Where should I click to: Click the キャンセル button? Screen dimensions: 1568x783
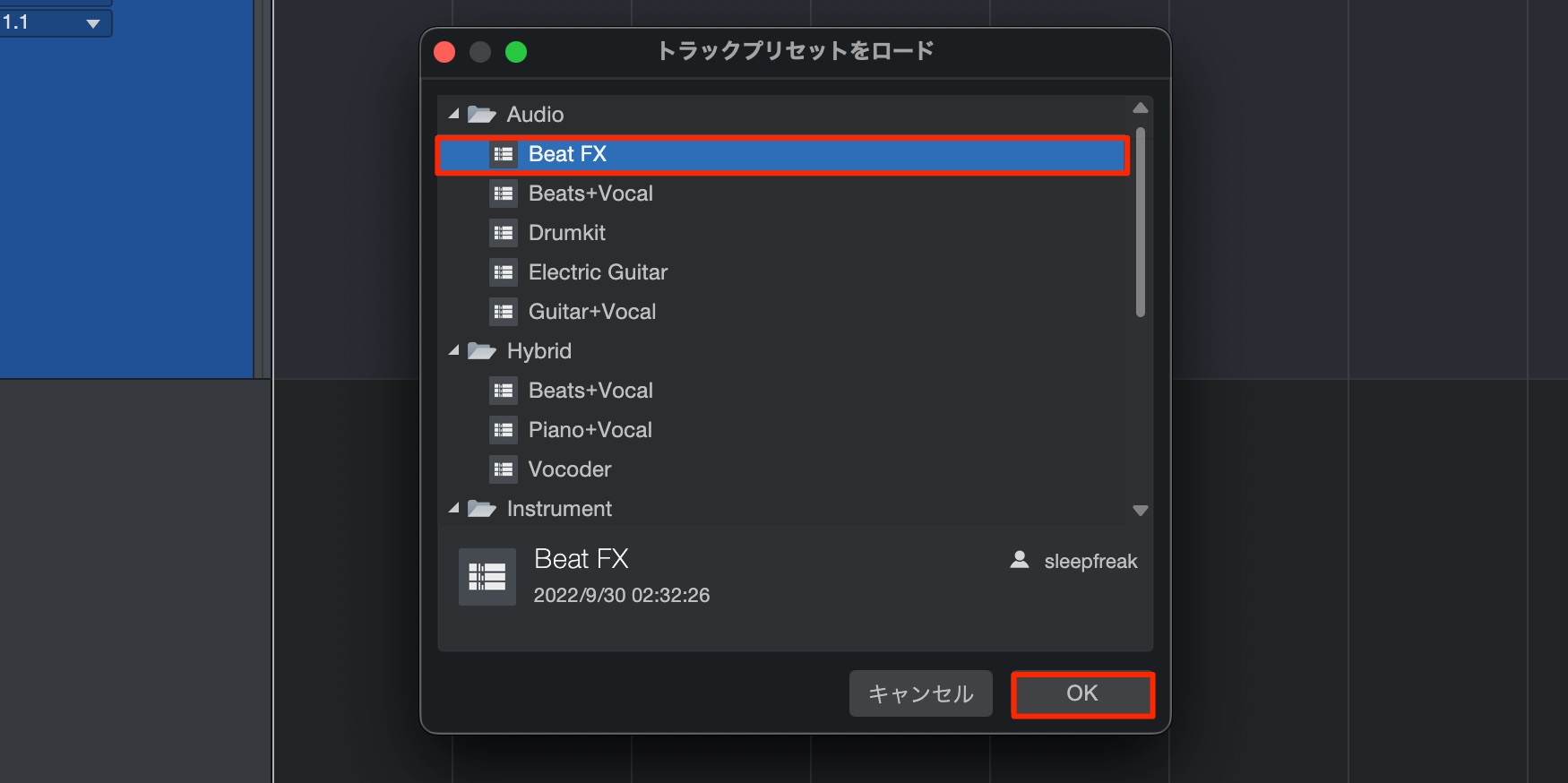click(921, 693)
